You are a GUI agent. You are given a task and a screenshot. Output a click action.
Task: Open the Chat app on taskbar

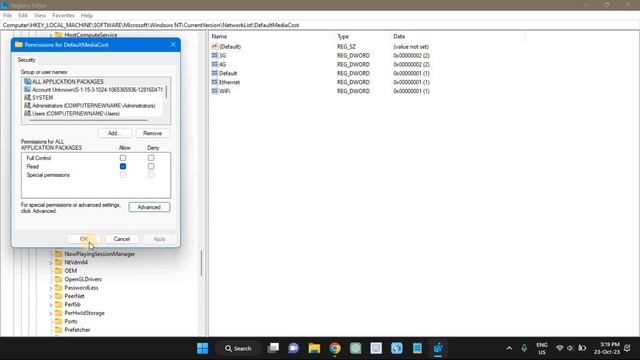(293, 348)
